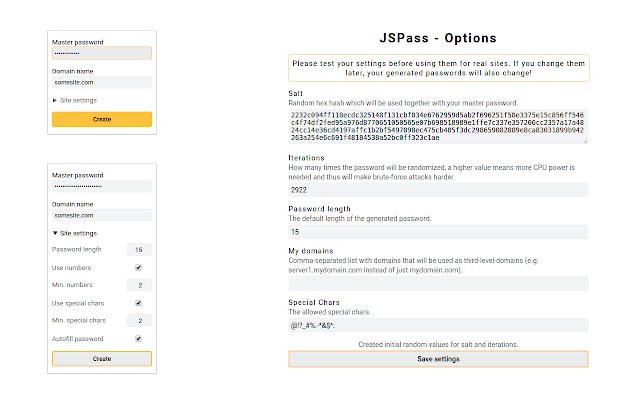Click the 'My domains' section heading

311,251
